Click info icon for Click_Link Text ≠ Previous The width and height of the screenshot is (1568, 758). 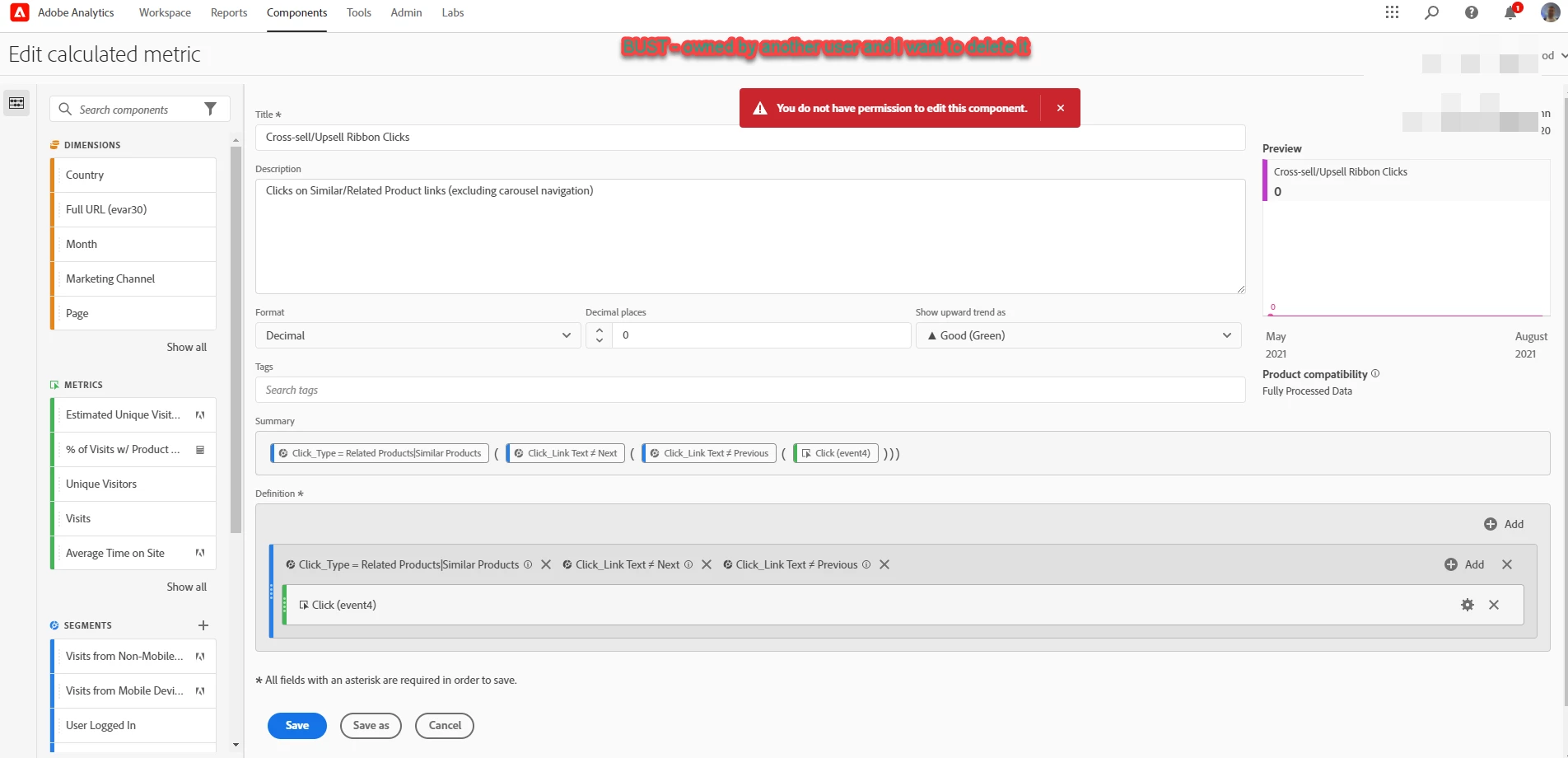point(866,564)
